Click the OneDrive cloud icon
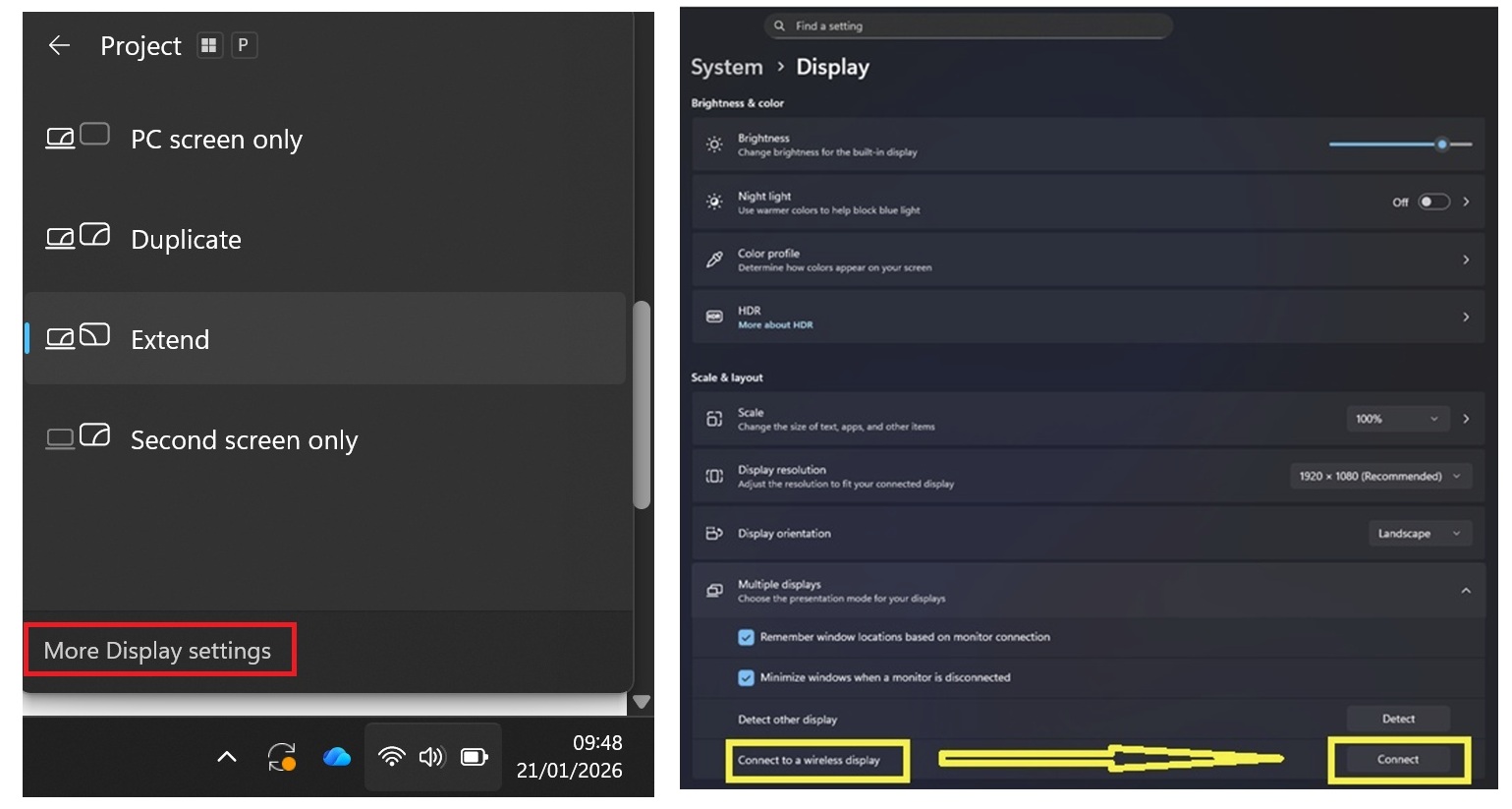The width and height of the screenshot is (1512, 809). [x=337, y=757]
